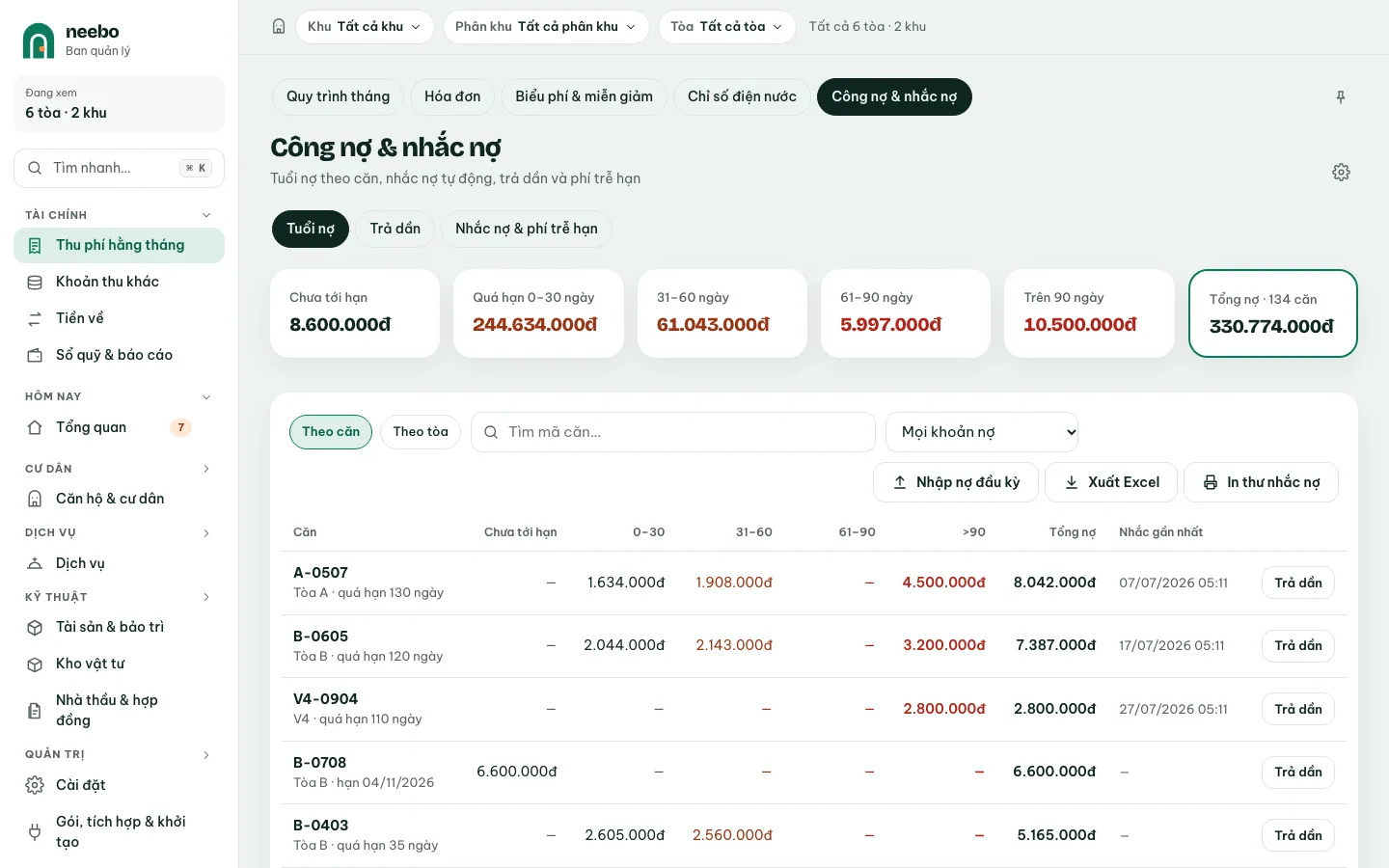The height and width of the screenshot is (868, 1389).
Task: Click the Kho vật tư package icon
Action: (35, 665)
